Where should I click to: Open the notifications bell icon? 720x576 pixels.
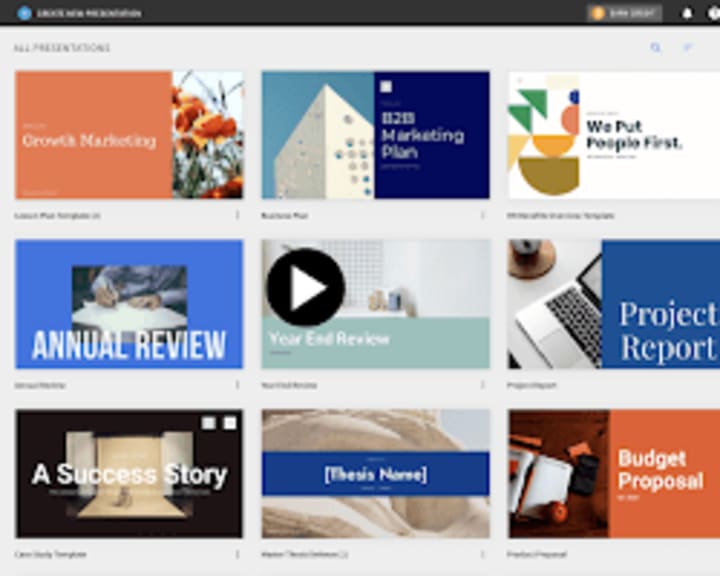(x=687, y=13)
